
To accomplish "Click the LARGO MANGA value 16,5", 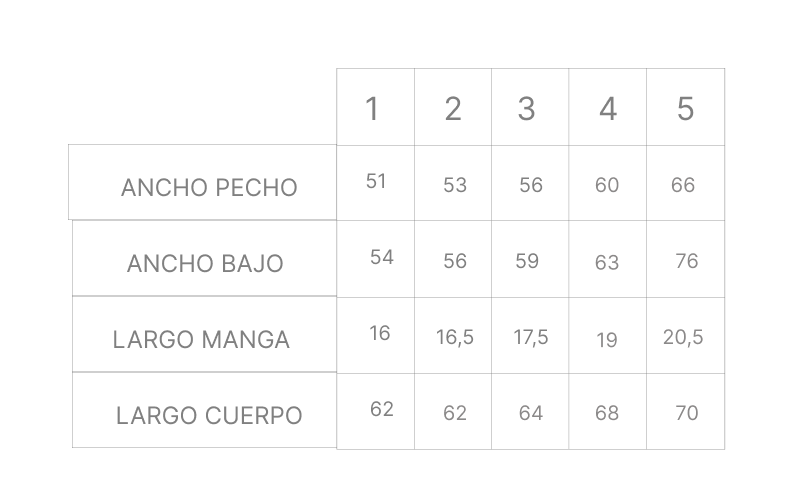I will tap(455, 338).
